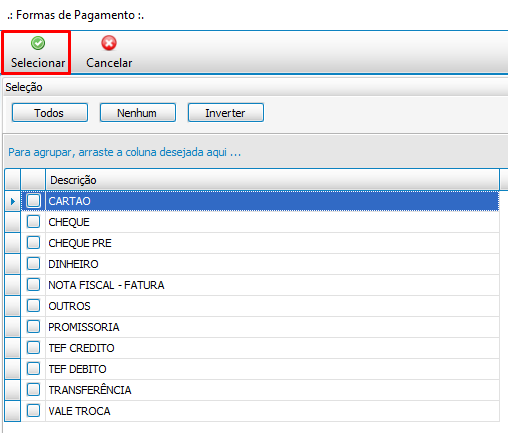The height and width of the screenshot is (433, 508).
Task: Click the OUTROS row text
Action: pos(69,306)
